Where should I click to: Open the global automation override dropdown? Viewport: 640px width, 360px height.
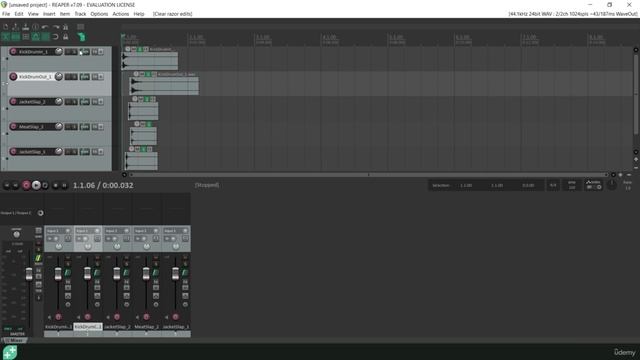click(593, 185)
